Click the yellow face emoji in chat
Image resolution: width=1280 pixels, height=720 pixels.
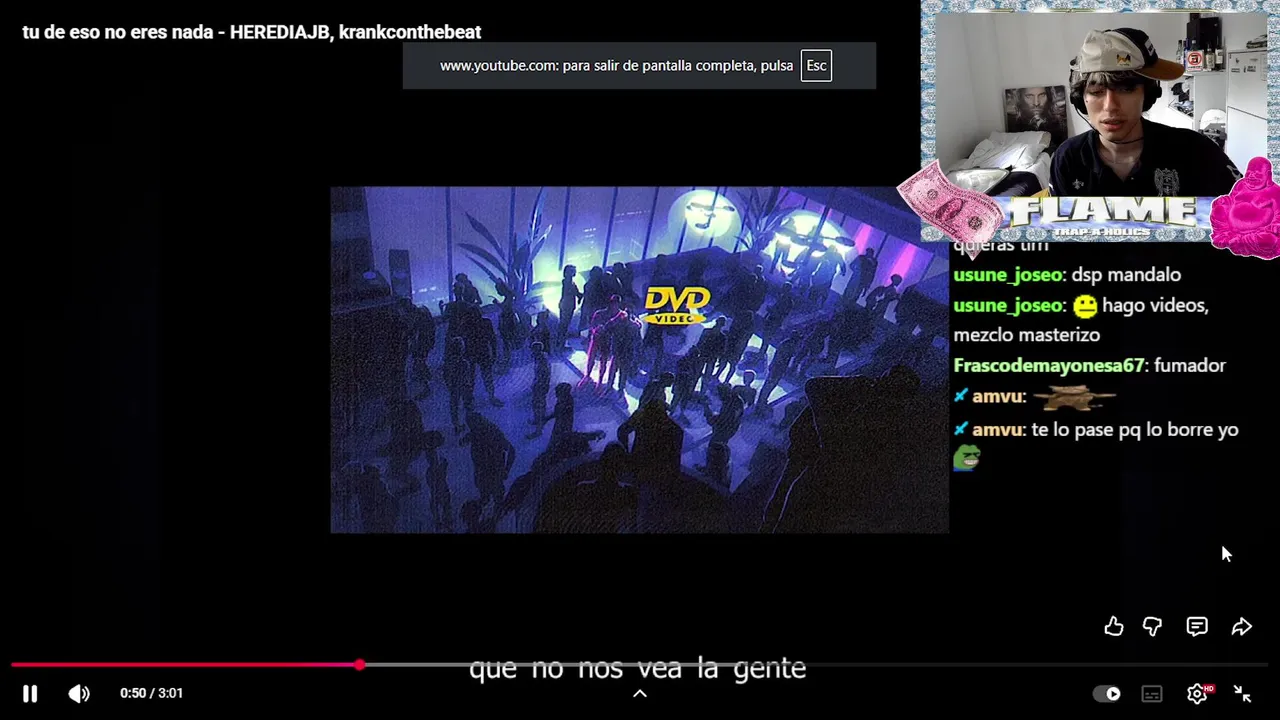pos(1085,306)
